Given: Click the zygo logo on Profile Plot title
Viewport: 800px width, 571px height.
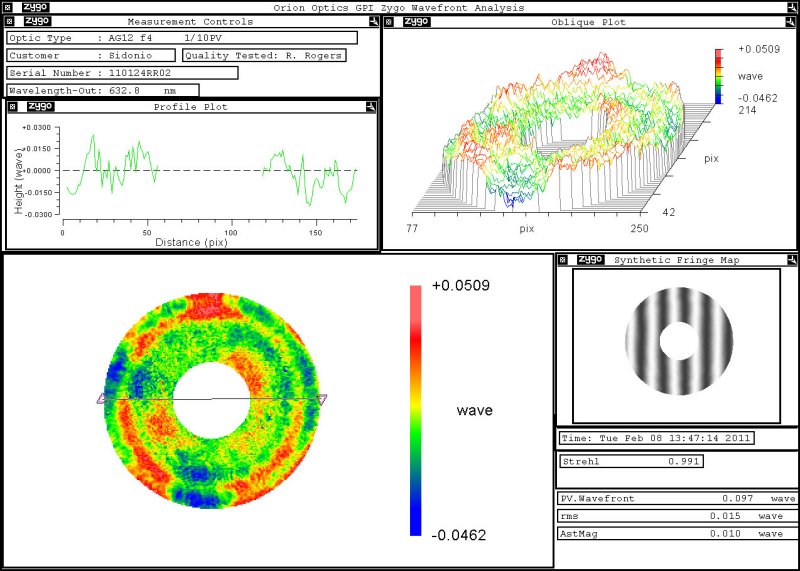Looking at the screenshot, I should (40, 107).
